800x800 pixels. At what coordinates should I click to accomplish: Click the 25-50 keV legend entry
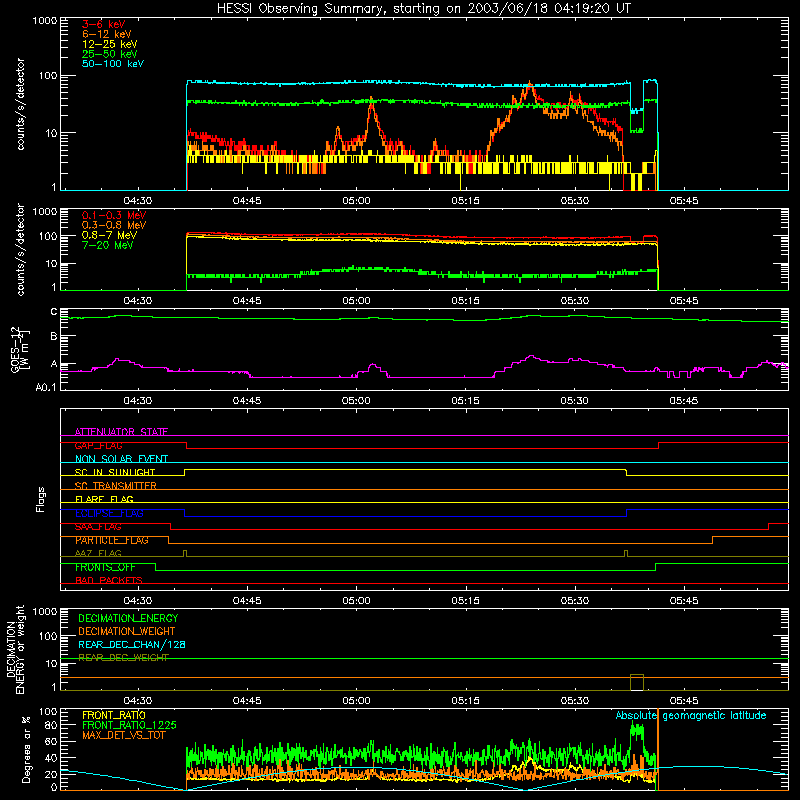click(110, 54)
